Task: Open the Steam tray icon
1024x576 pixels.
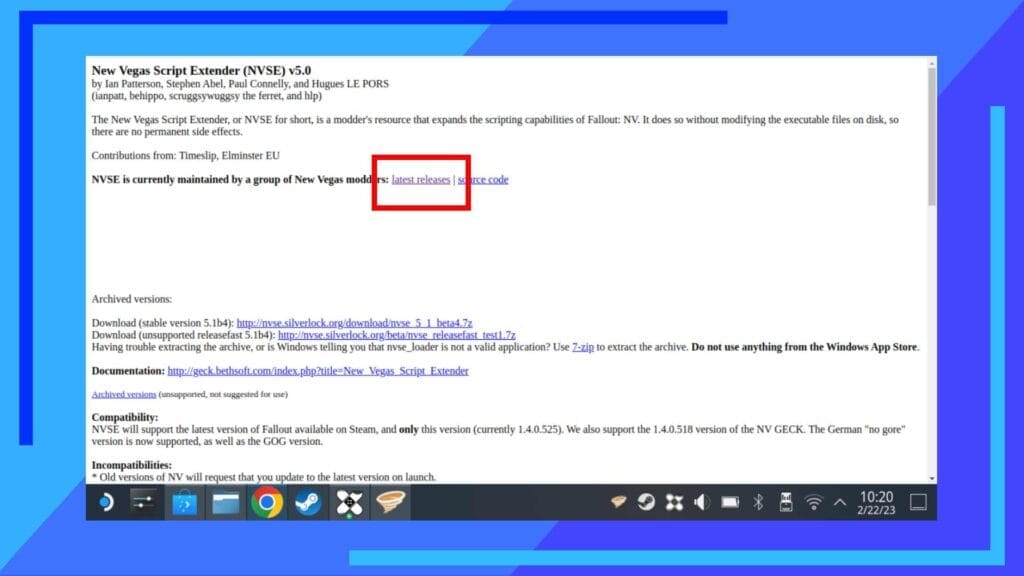Action: 647,502
